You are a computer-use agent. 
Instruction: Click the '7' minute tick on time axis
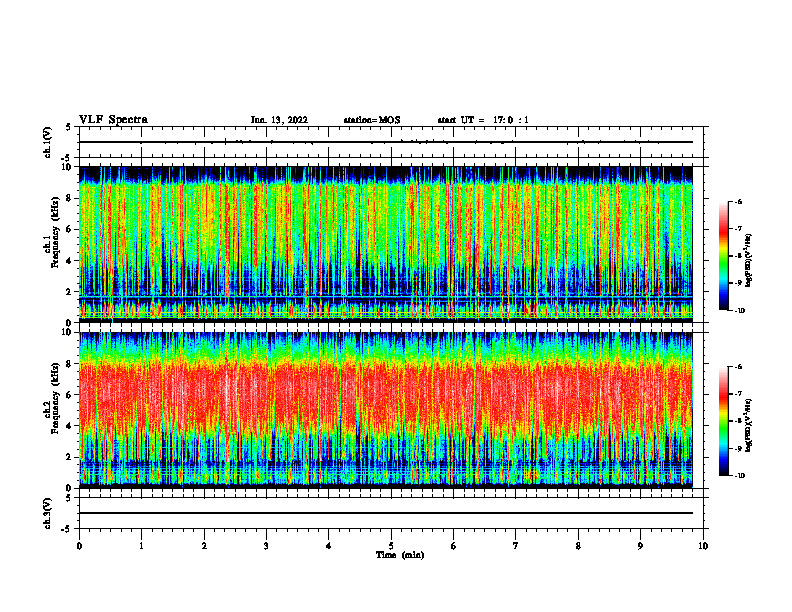516,546
